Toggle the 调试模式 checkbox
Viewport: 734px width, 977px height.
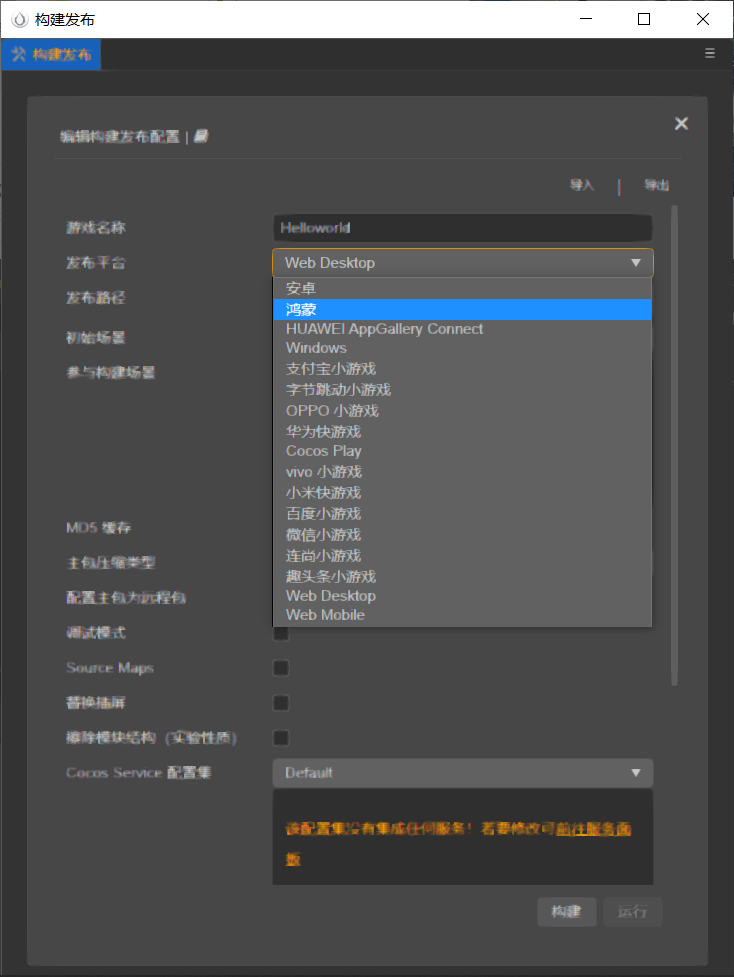pos(281,634)
